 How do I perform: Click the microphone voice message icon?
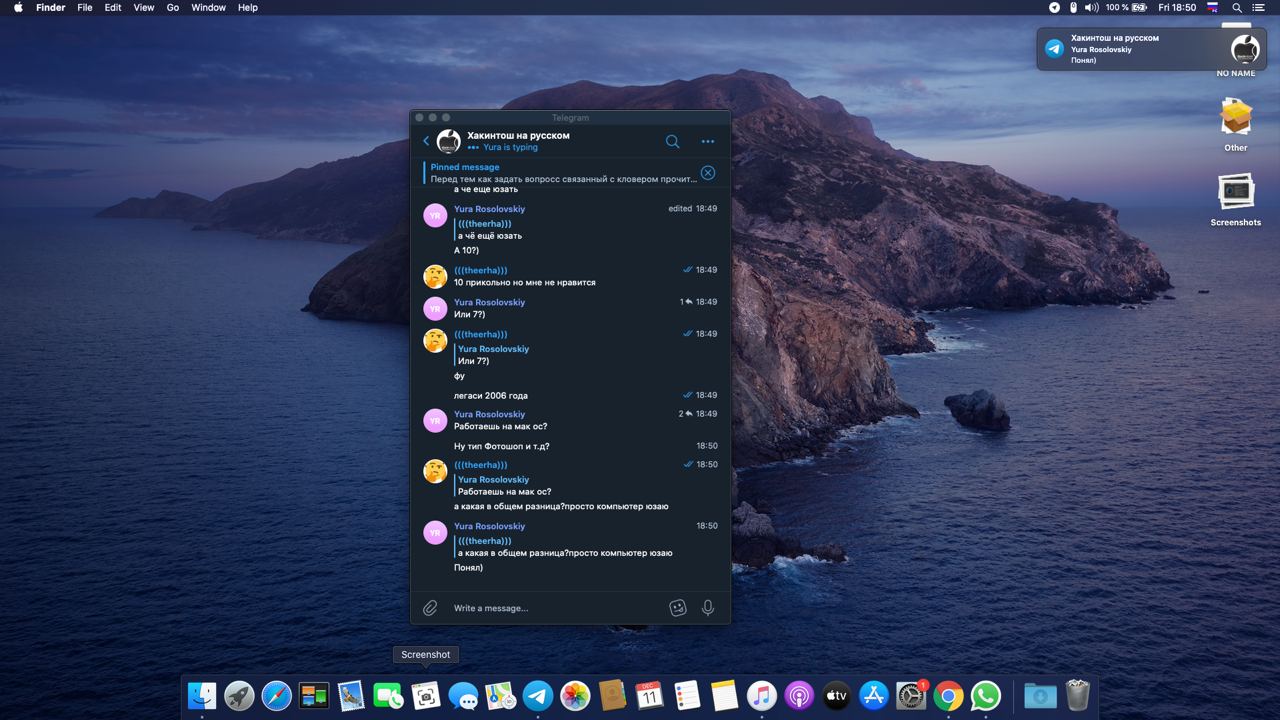(708, 607)
